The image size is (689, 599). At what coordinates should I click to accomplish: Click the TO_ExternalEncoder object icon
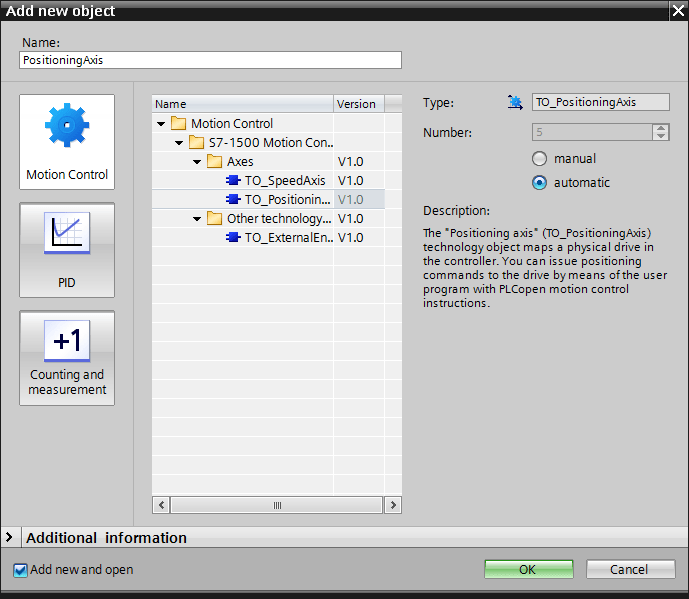(x=233, y=238)
